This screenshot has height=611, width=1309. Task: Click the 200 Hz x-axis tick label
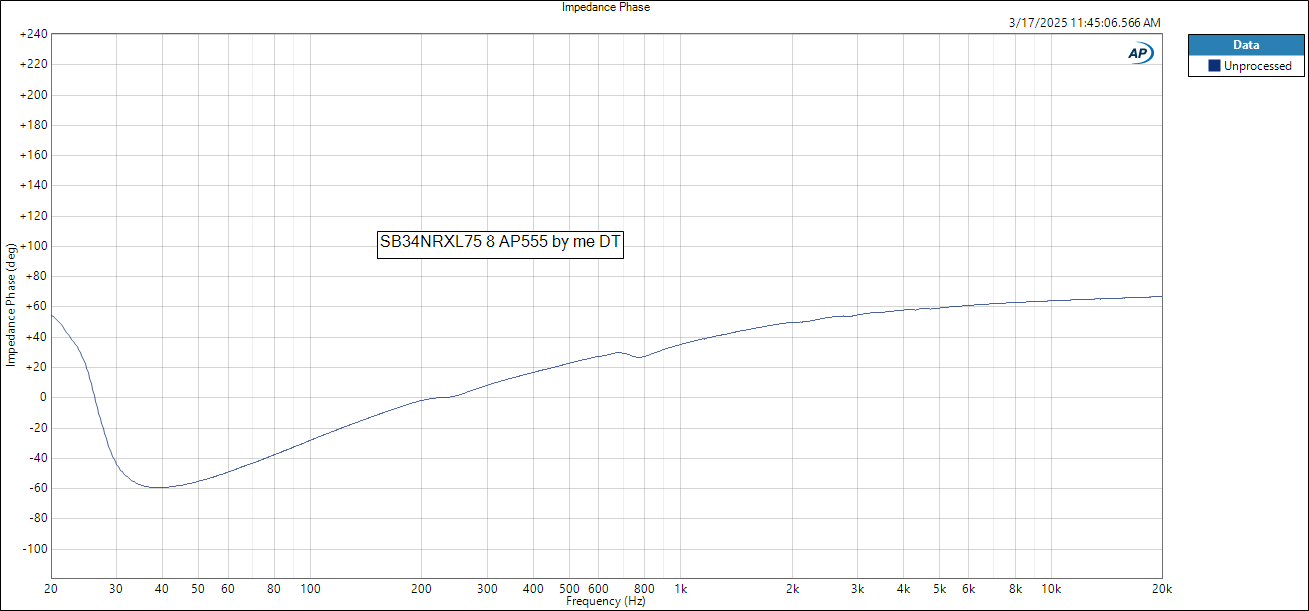coord(421,589)
